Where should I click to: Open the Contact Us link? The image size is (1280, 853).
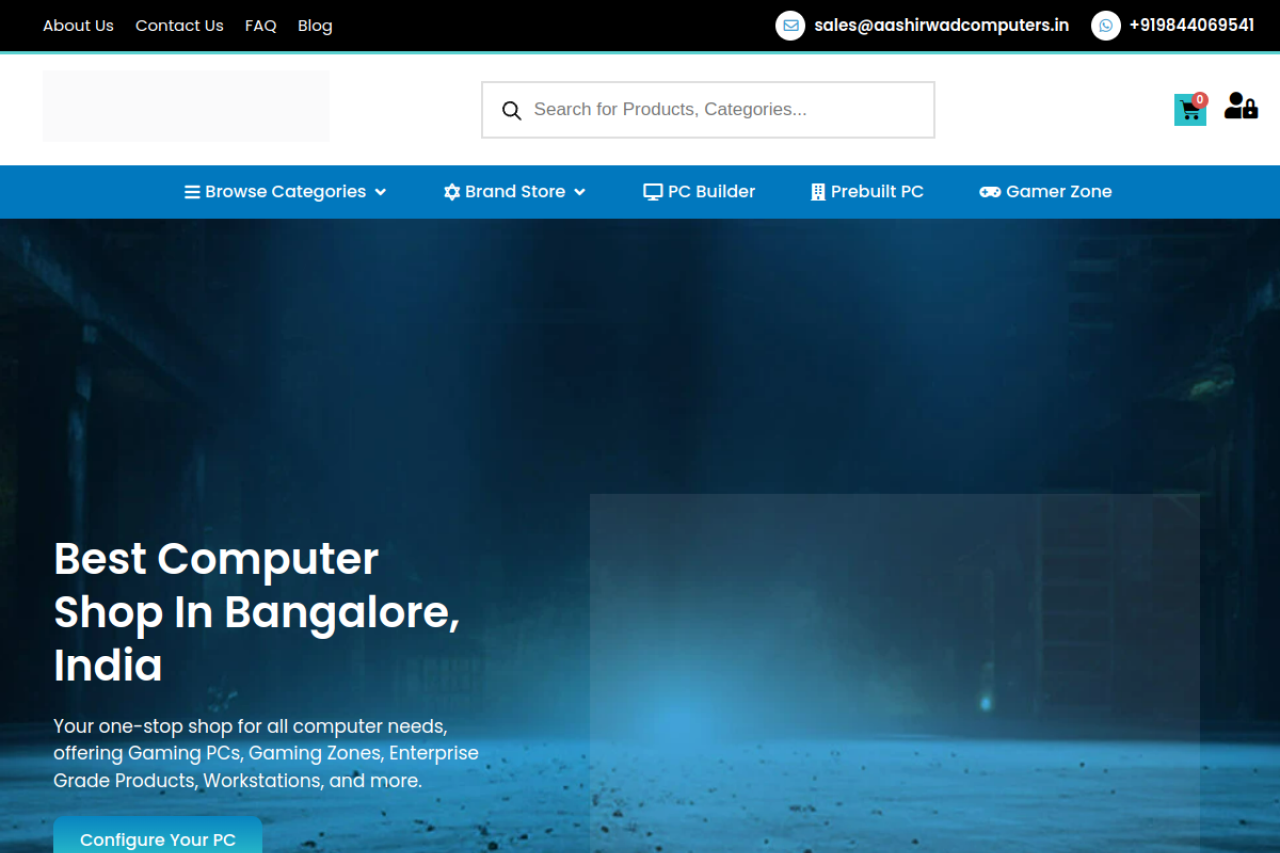pyautogui.click(x=180, y=26)
